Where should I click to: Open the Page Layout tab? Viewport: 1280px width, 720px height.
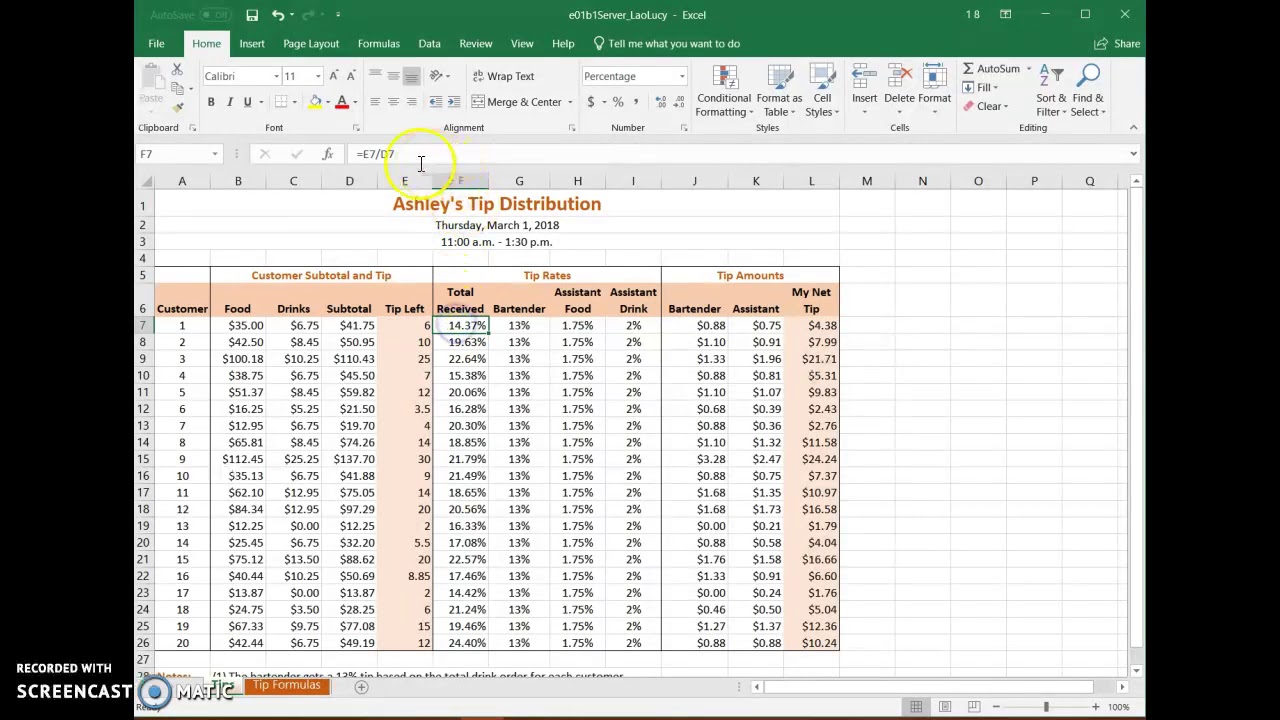tap(311, 44)
